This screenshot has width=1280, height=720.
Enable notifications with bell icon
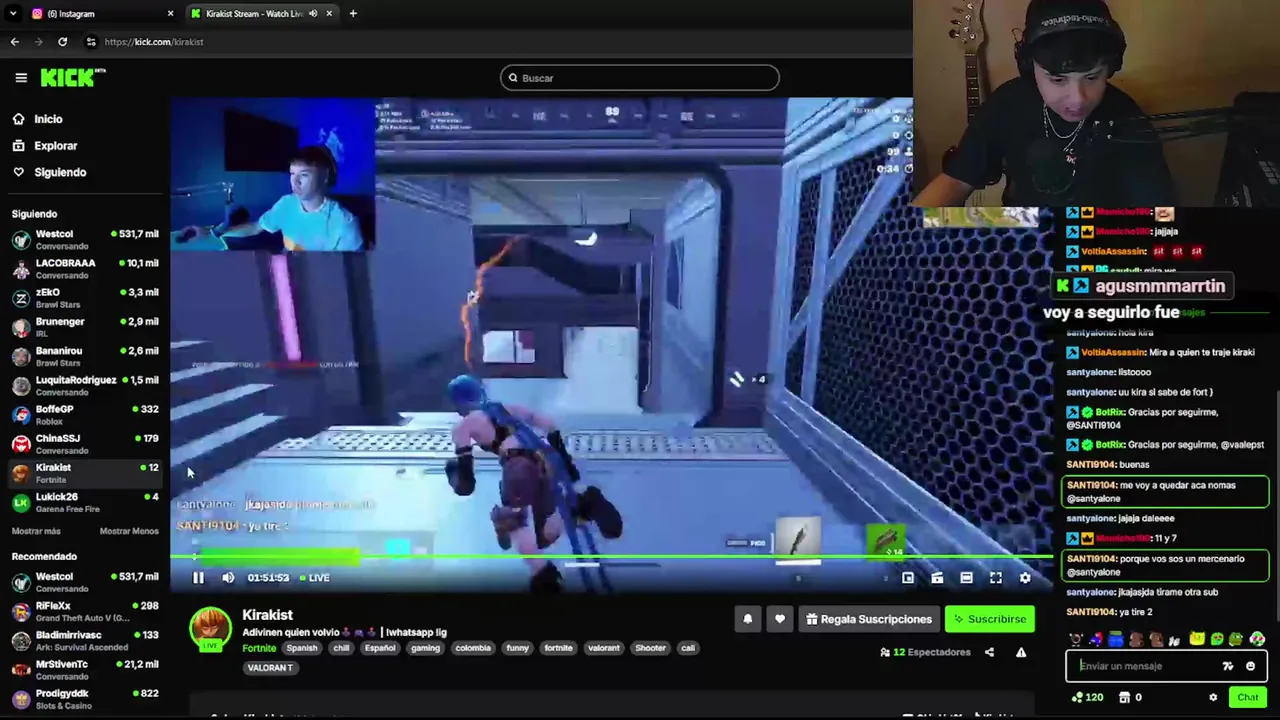[x=747, y=619]
